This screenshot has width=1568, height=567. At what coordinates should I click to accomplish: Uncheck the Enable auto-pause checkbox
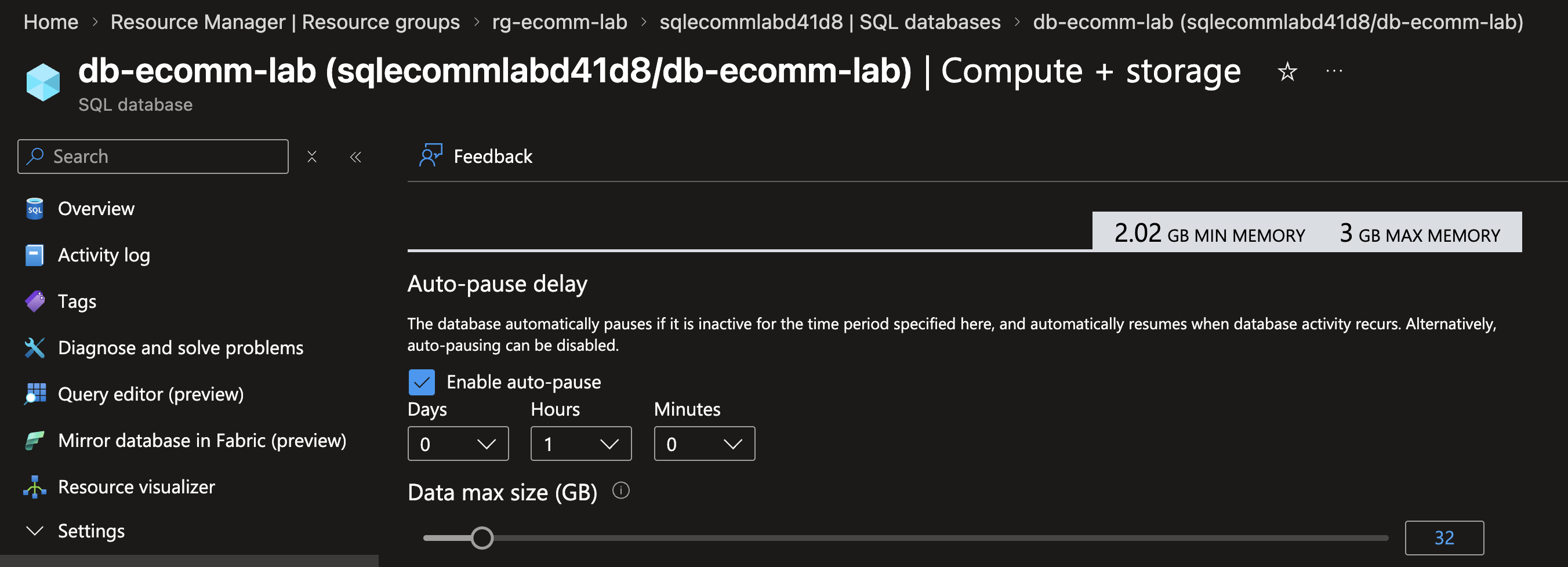click(421, 382)
